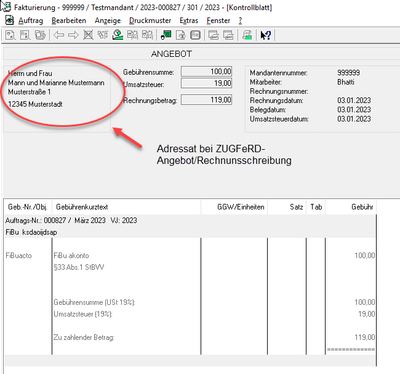Screen dimensions: 400x374
Task: Click the Gebührensumme field showing 100,00
Action: tap(206, 72)
